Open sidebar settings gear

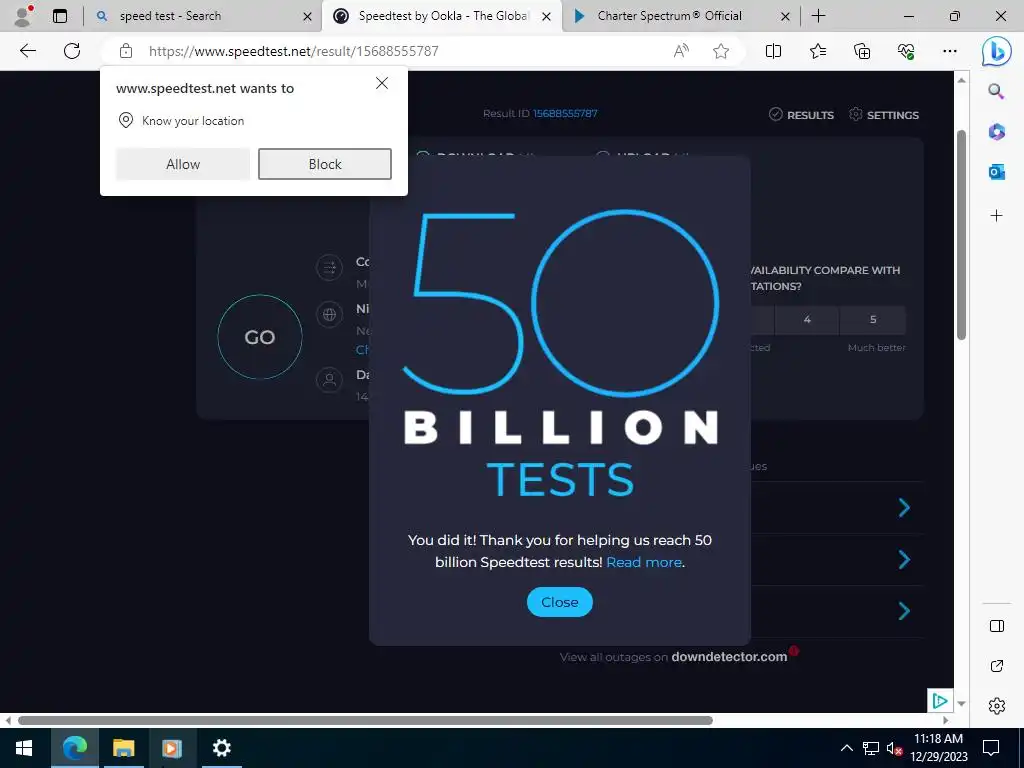(997, 706)
